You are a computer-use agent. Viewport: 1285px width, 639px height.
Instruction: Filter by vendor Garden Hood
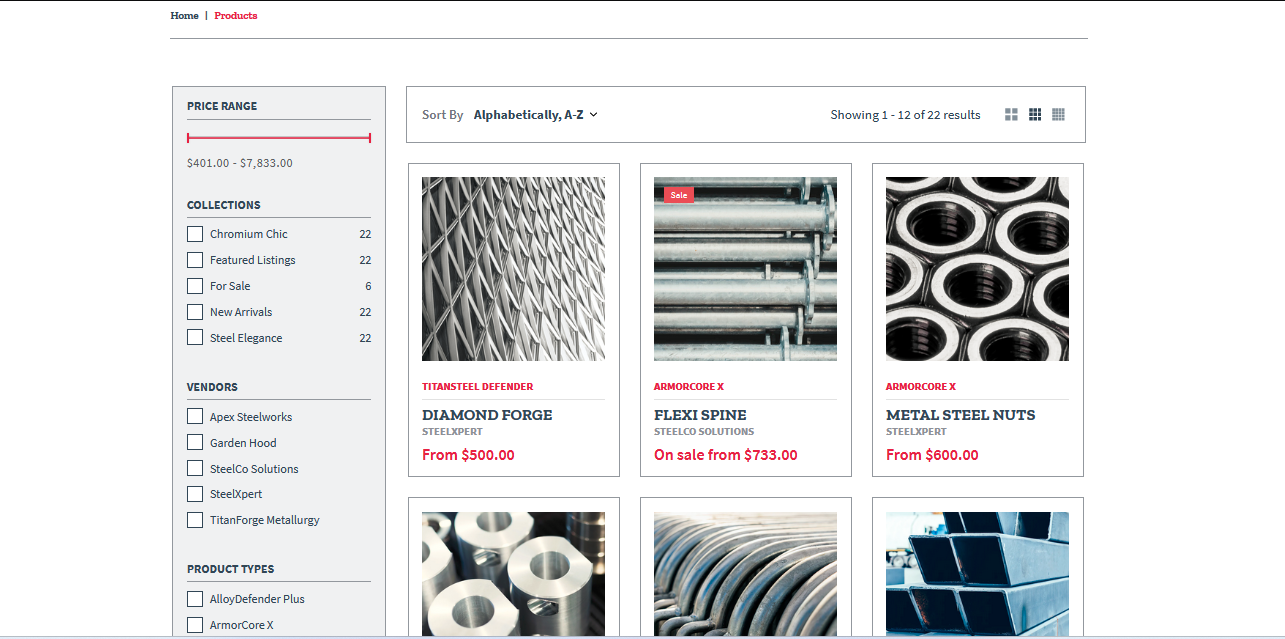coord(195,443)
